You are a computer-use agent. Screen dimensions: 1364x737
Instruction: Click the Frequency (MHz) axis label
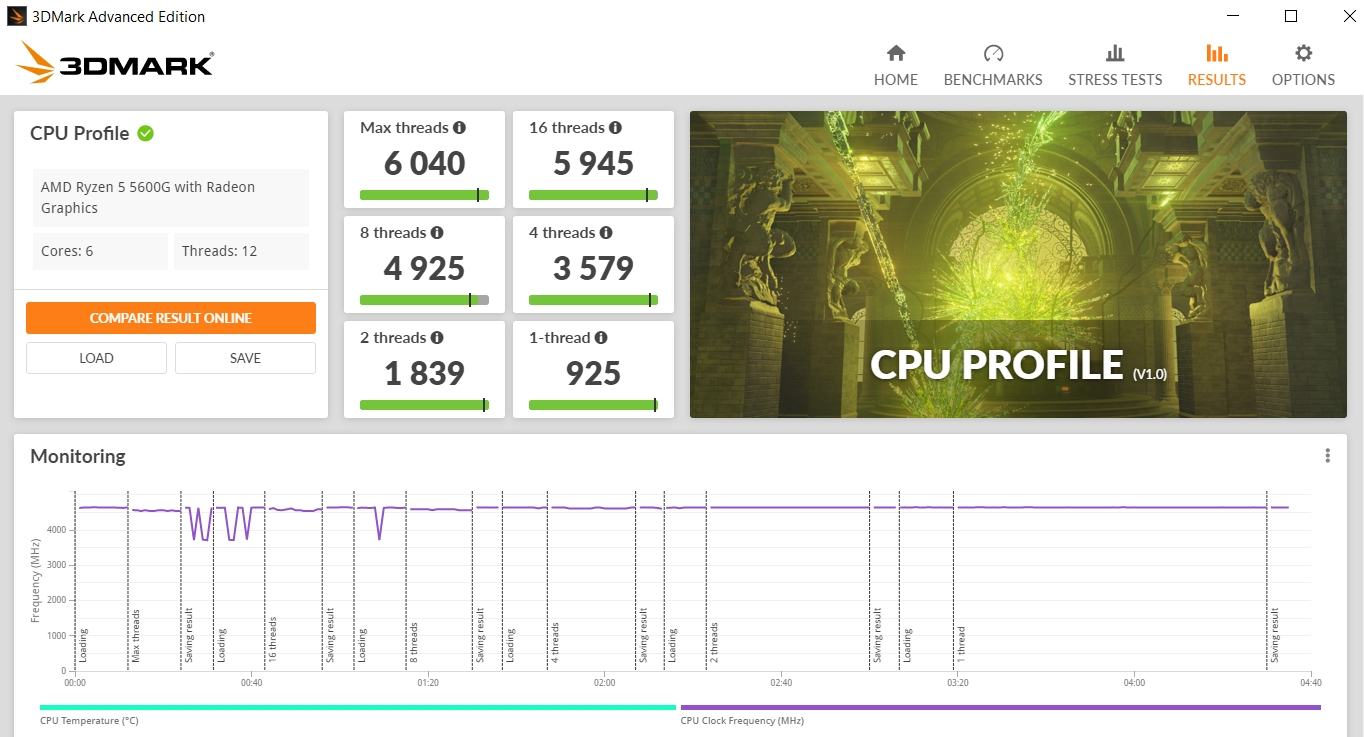pos(36,581)
